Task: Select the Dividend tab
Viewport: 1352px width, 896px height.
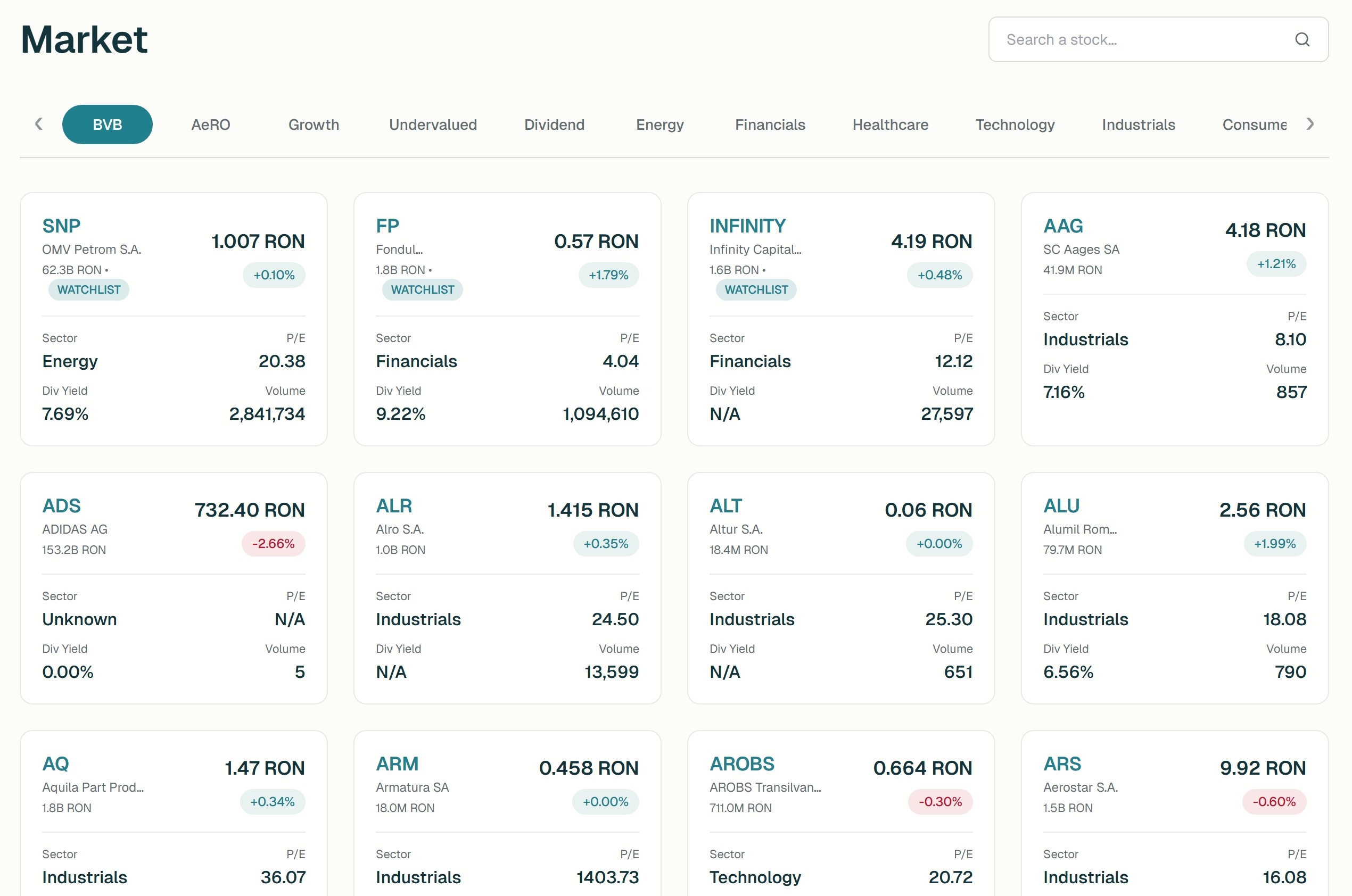Action: click(x=554, y=125)
